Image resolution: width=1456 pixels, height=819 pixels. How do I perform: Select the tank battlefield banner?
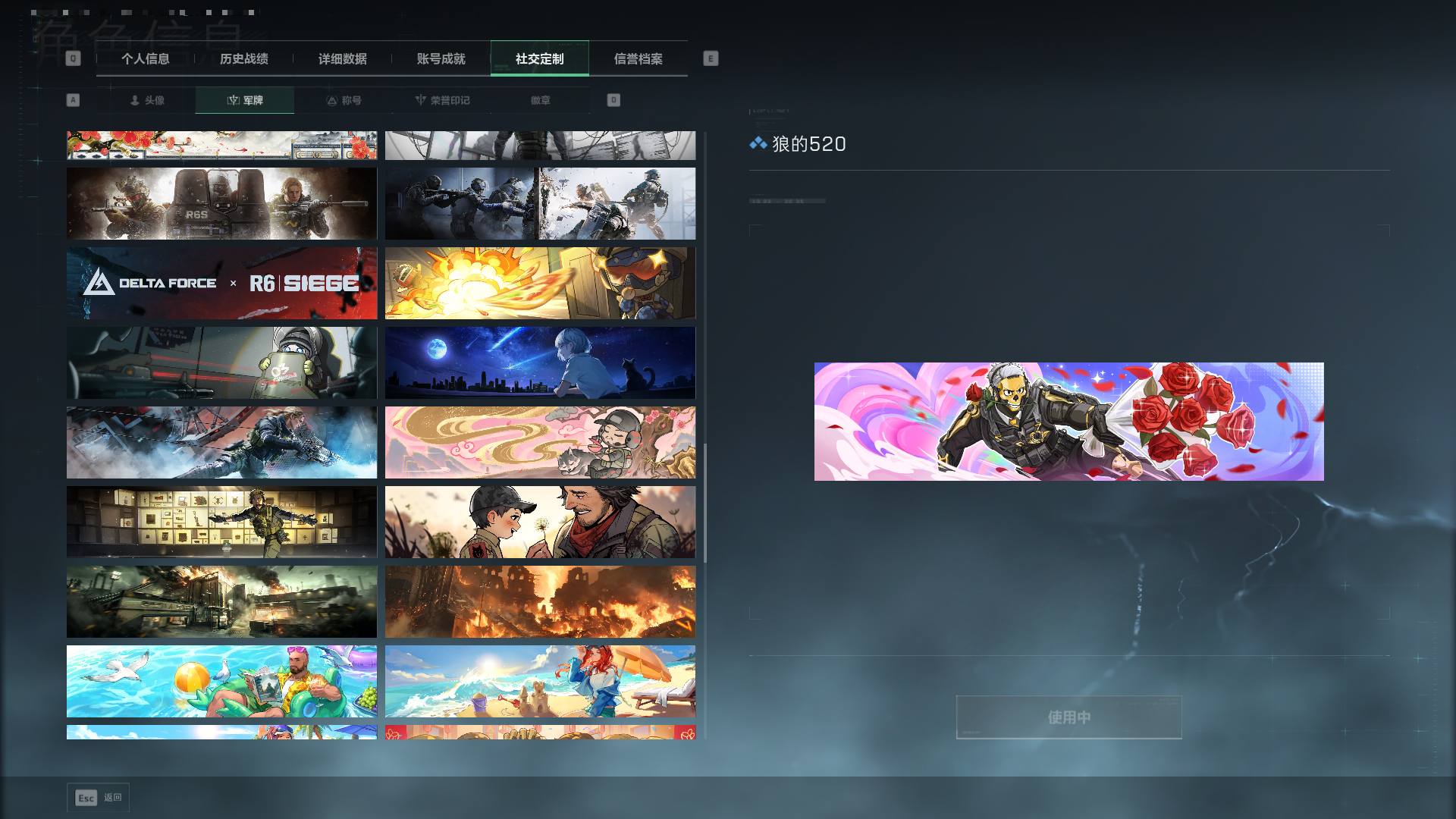click(x=221, y=601)
